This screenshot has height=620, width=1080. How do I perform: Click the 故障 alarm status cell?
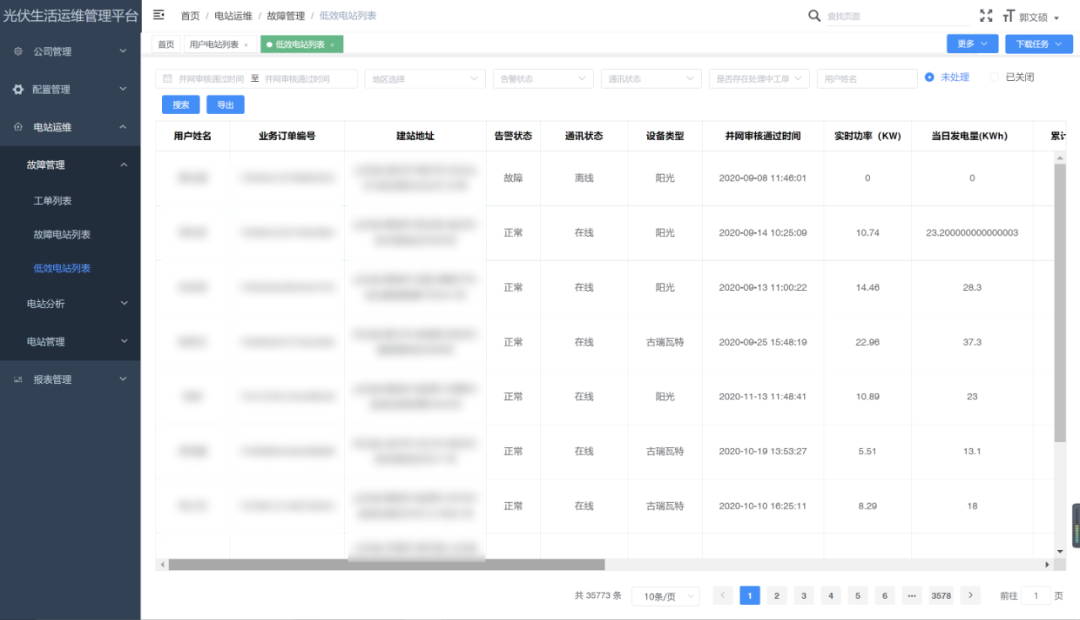513,178
